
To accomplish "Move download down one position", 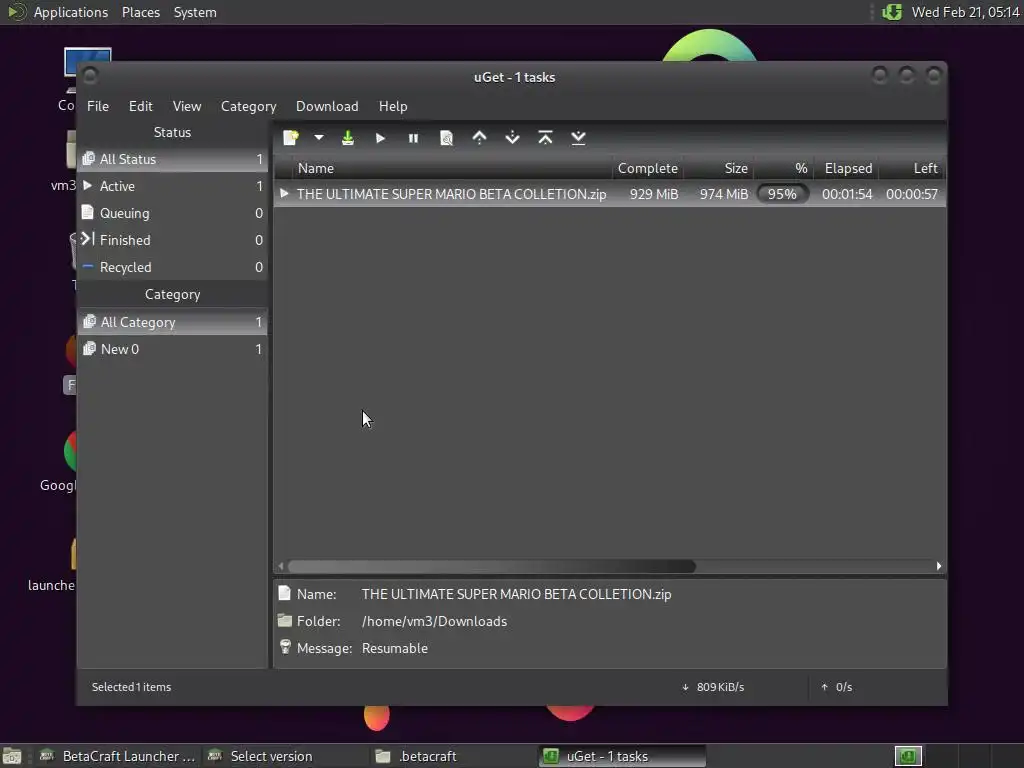I will [513, 138].
